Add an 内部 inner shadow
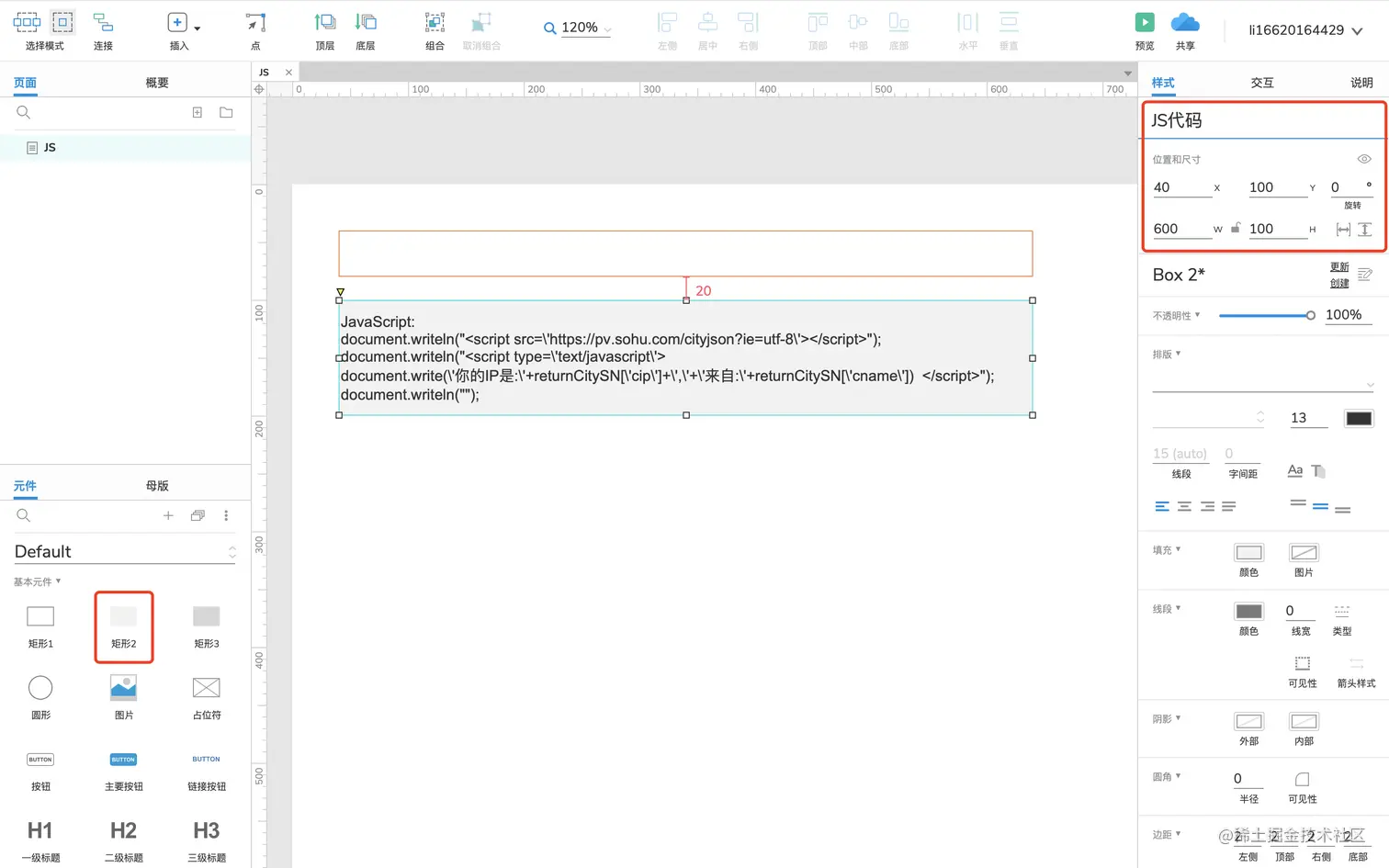 pyautogui.click(x=1304, y=721)
